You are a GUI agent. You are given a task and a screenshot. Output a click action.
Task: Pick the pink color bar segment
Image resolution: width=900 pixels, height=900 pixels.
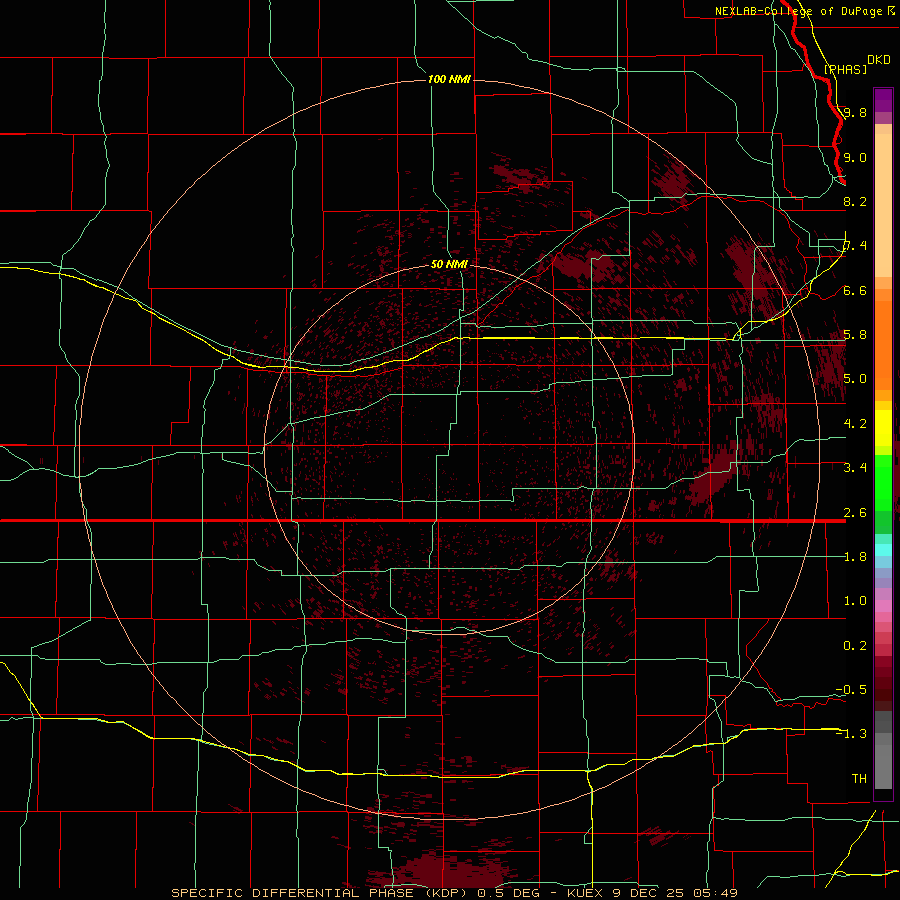pos(883,606)
